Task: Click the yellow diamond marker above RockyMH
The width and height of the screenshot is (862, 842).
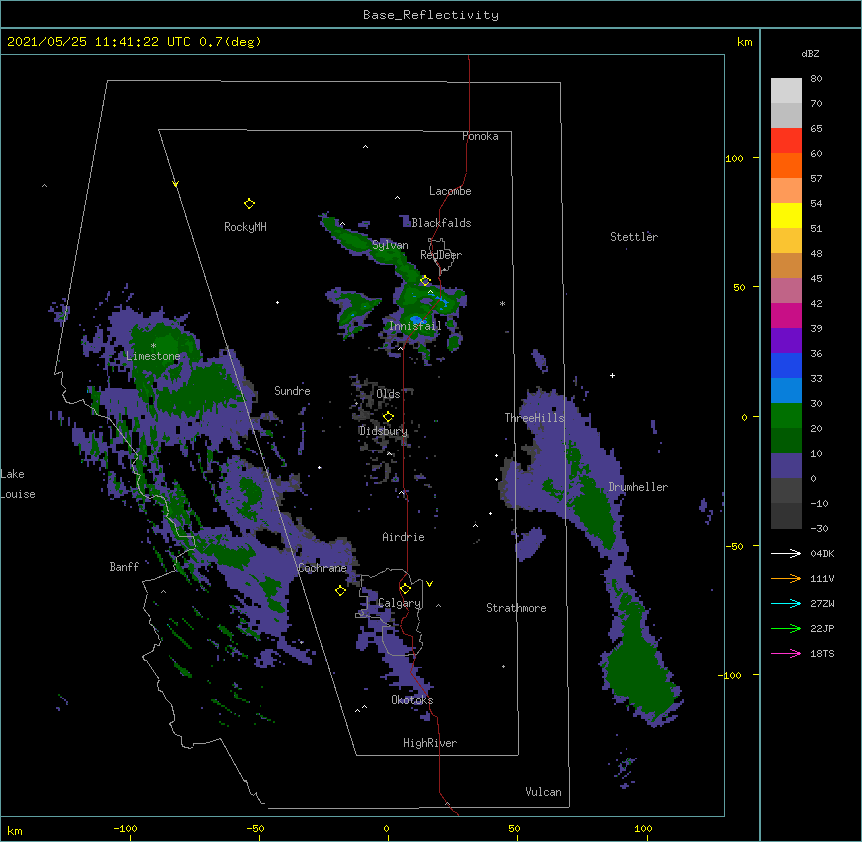Action: click(x=249, y=204)
